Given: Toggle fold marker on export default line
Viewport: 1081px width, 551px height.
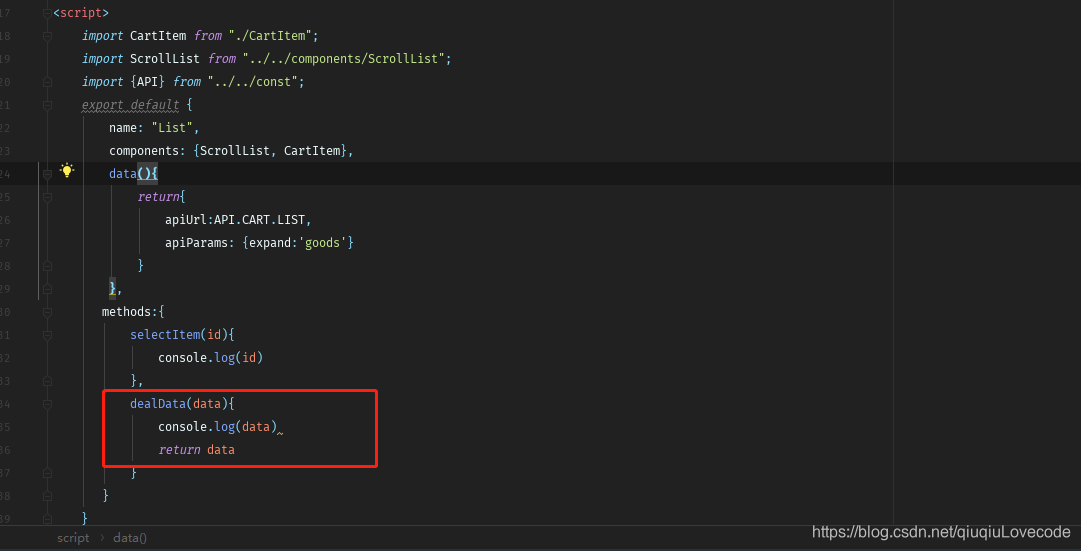Looking at the screenshot, I should pyautogui.click(x=47, y=105).
